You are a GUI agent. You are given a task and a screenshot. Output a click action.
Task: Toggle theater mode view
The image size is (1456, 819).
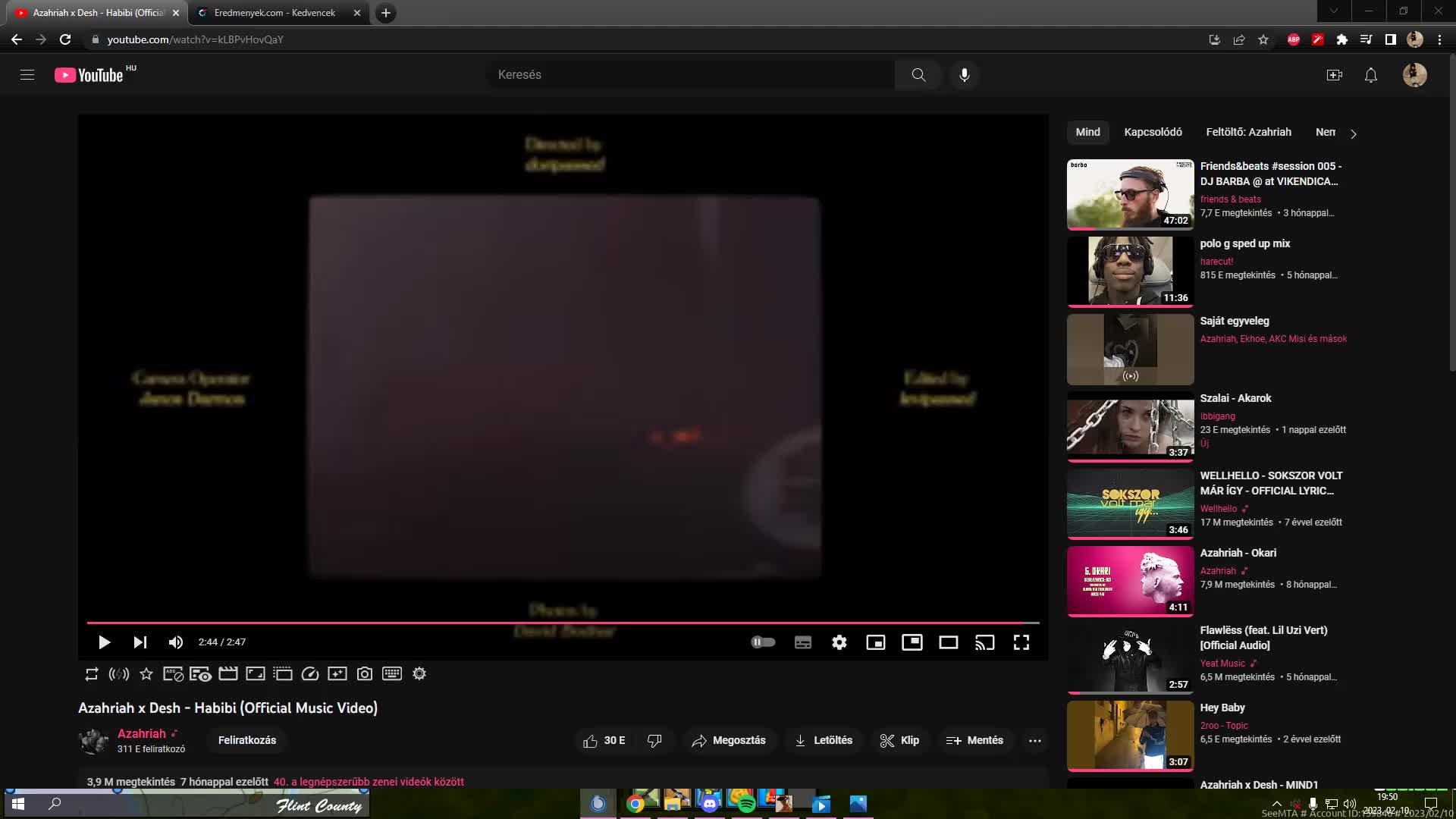point(948,642)
